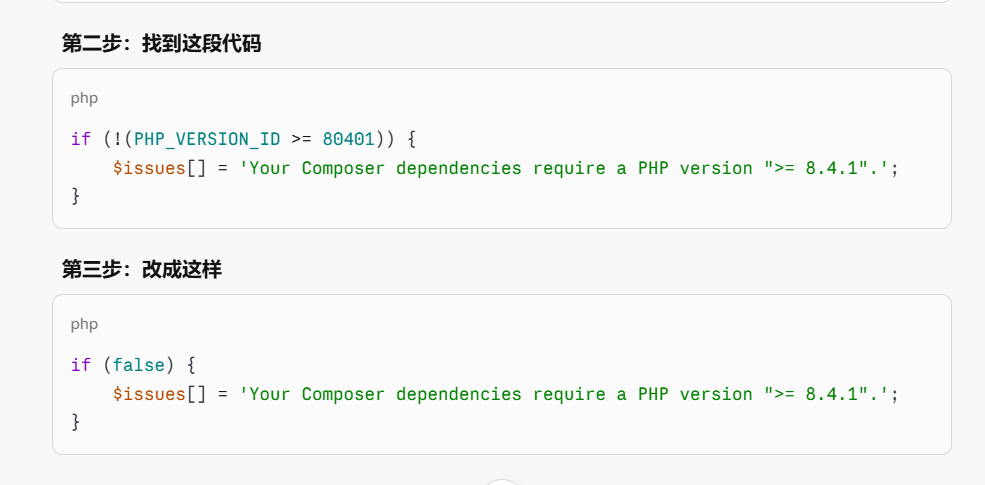Click the word "dependencies" in the first code block

[459, 168]
